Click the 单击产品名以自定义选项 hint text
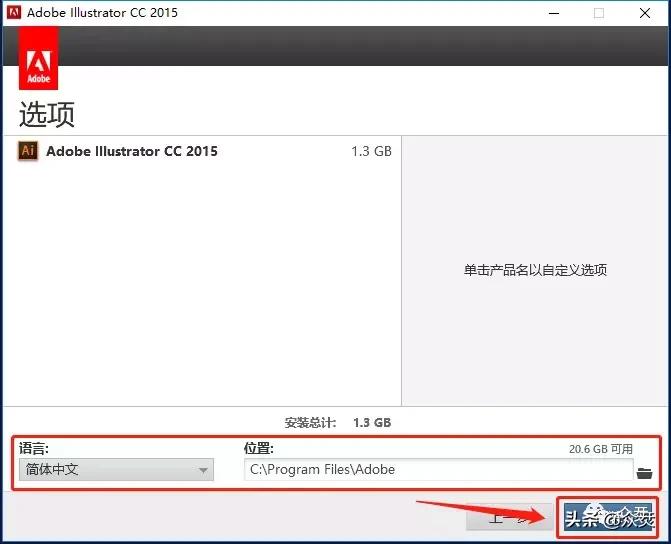The width and height of the screenshot is (671, 544). click(x=535, y=270)
